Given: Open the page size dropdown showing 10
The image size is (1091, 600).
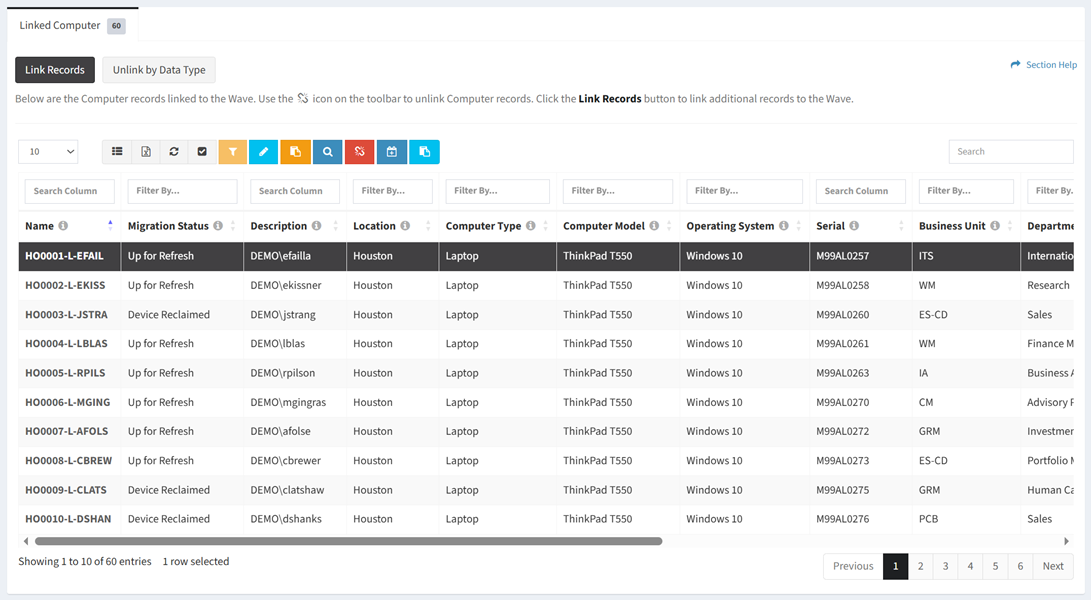Looking at the screenshot, I should pos(48,152).
